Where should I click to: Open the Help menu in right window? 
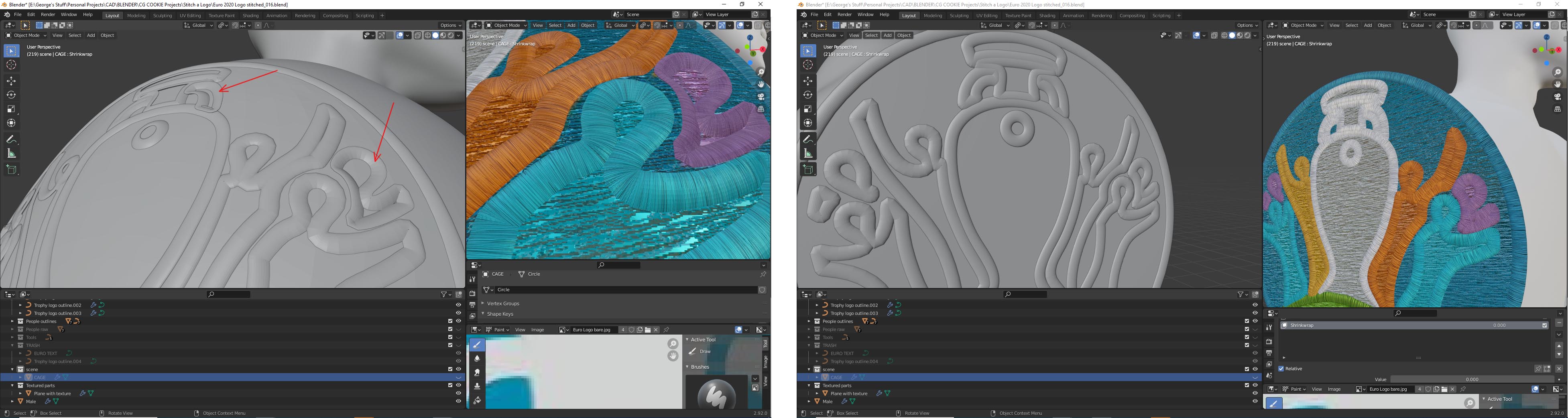pos(885,14)
